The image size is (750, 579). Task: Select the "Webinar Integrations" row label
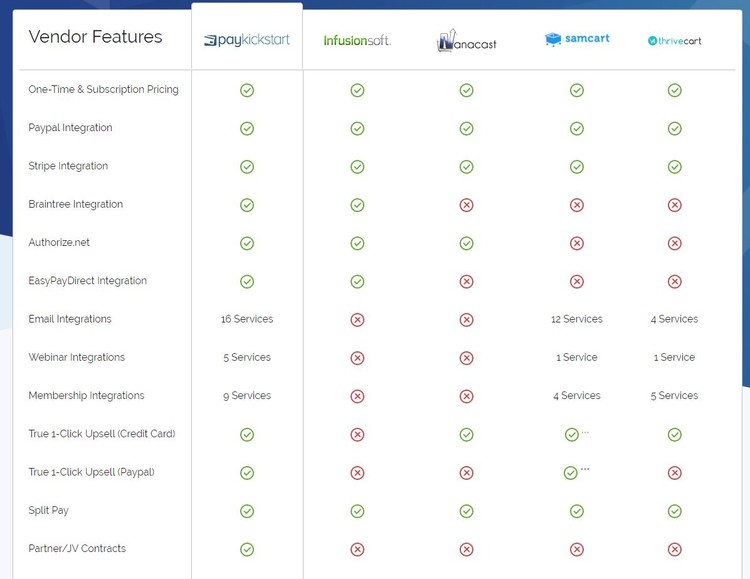click(x=77, y=357)
